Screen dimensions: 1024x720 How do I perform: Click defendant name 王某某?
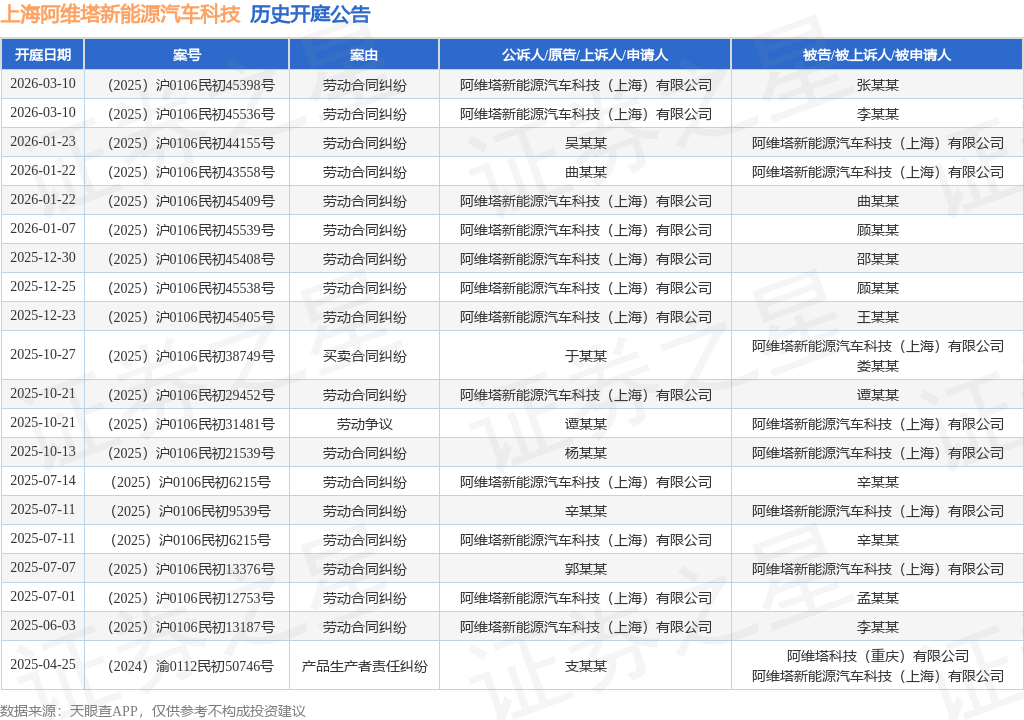point(878,317)
